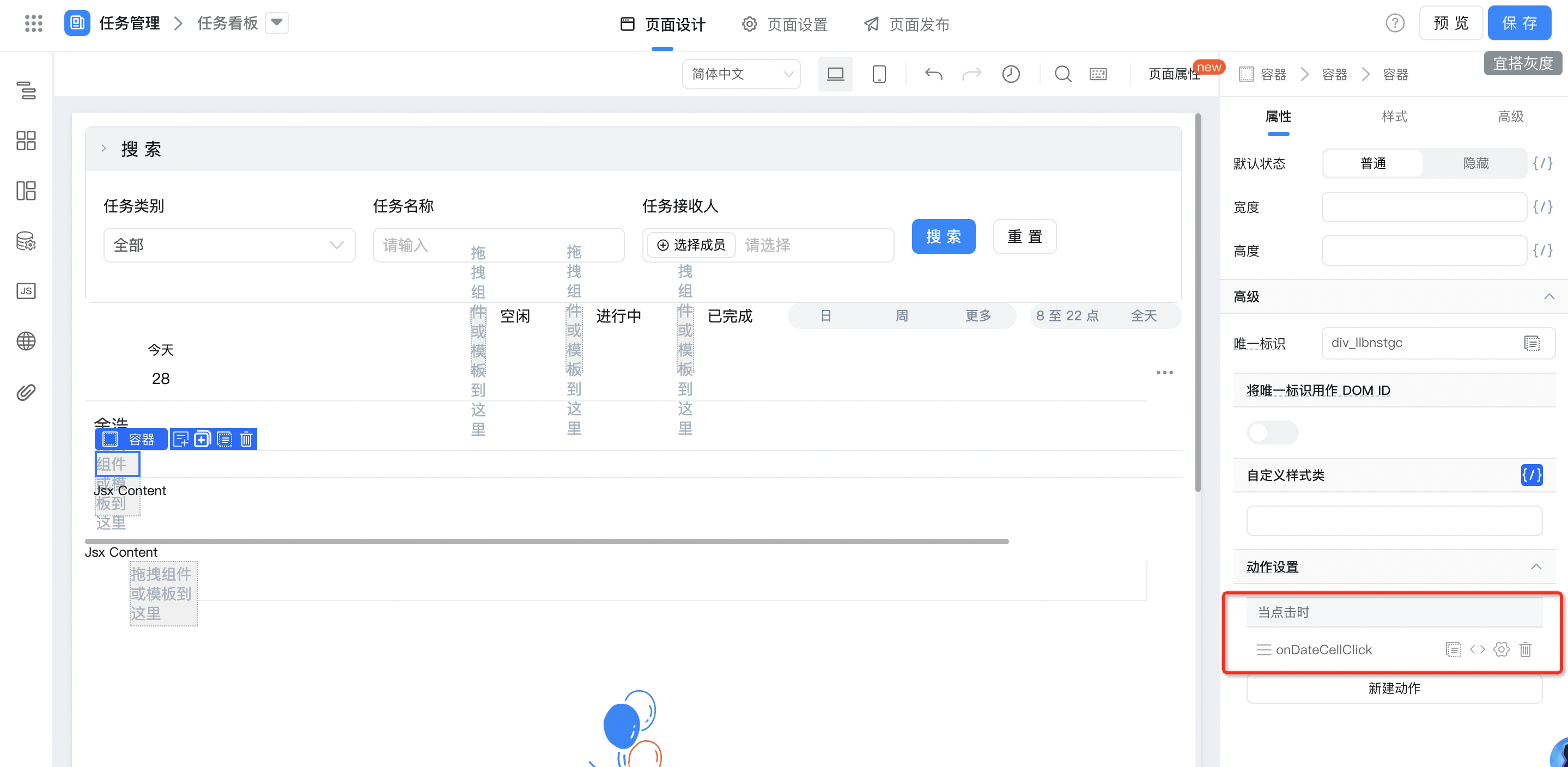Open the three-dot more menu on canvas

coord(1164,373)
